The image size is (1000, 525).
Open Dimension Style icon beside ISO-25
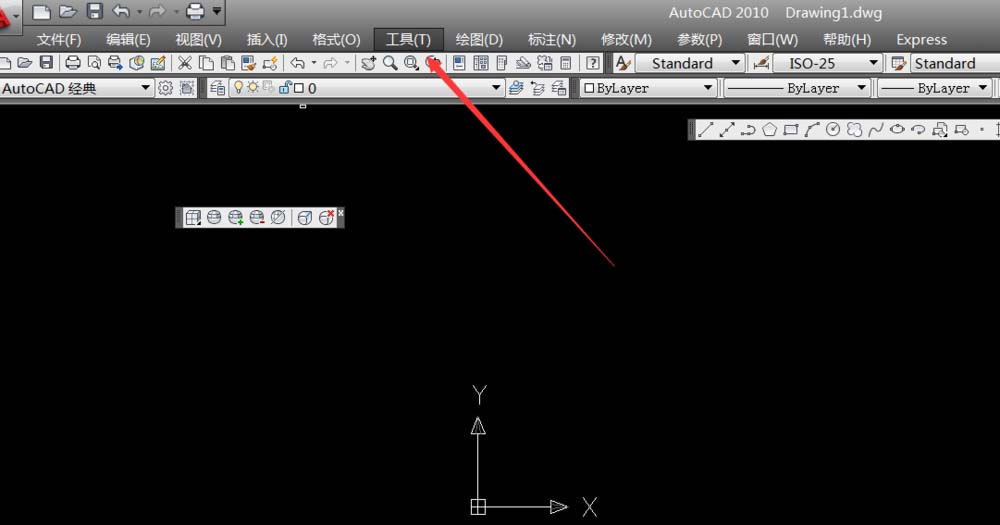coord(760,63)
